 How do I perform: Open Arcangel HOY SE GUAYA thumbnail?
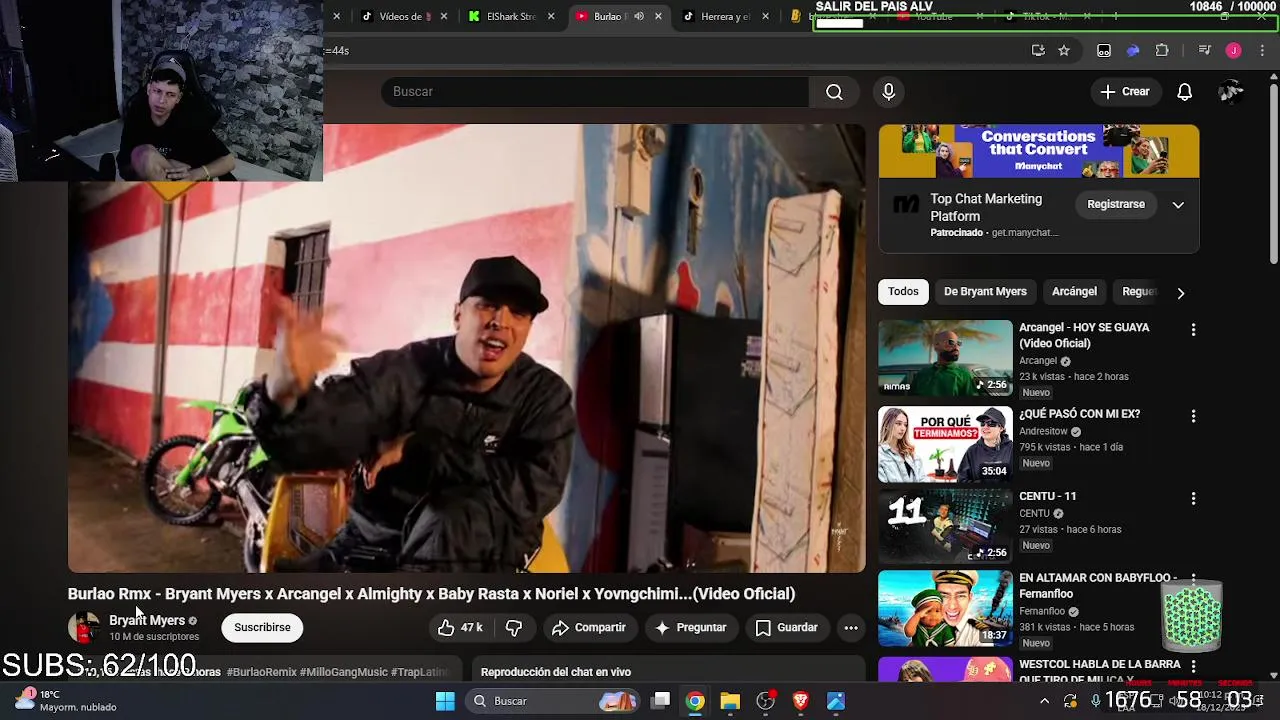pos(945,357)
